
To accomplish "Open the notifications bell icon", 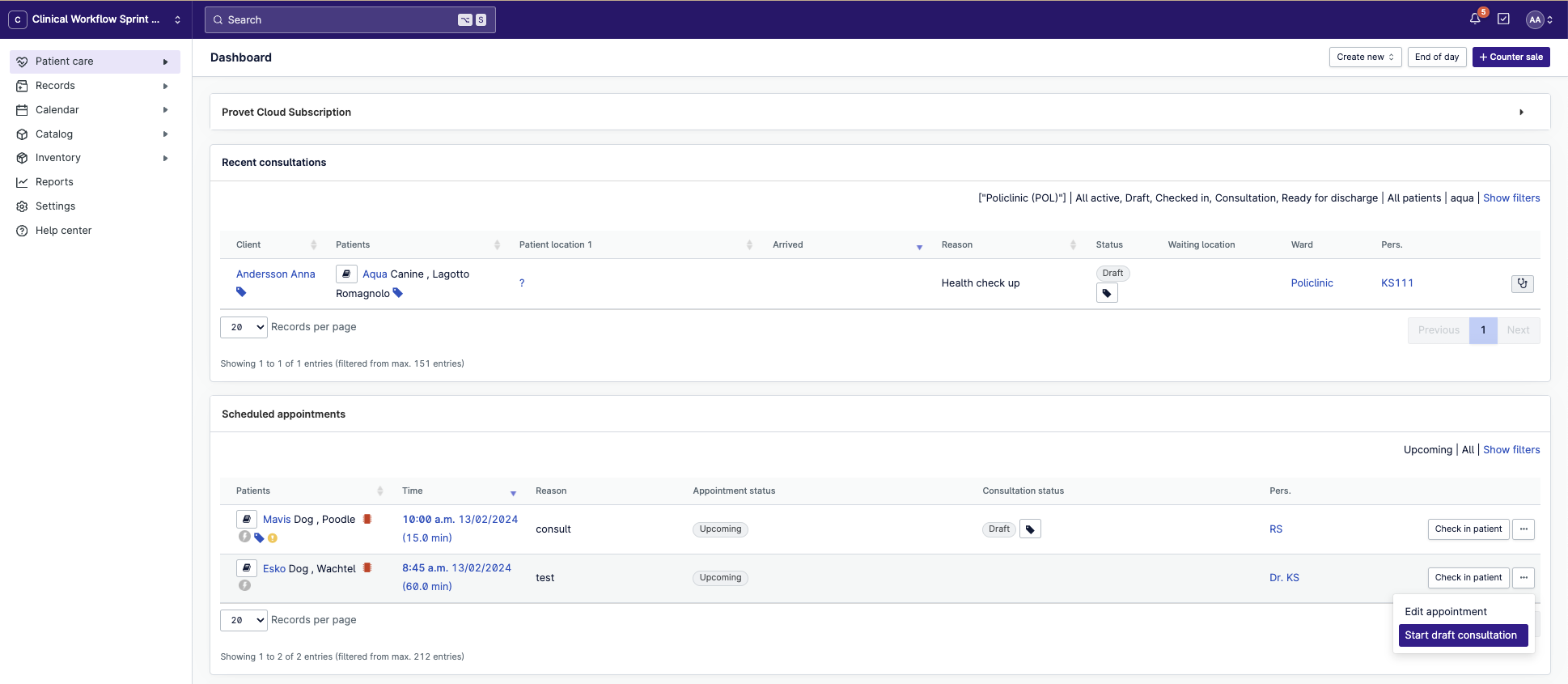I will click(1475, 19).
